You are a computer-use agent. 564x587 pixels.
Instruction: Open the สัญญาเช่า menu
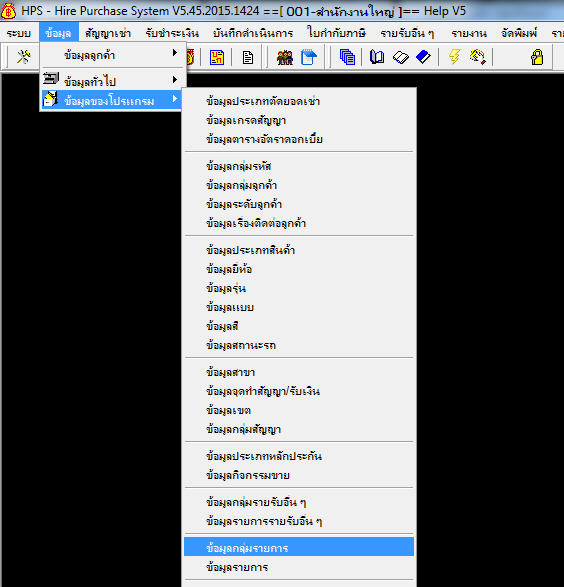[108, 33]
